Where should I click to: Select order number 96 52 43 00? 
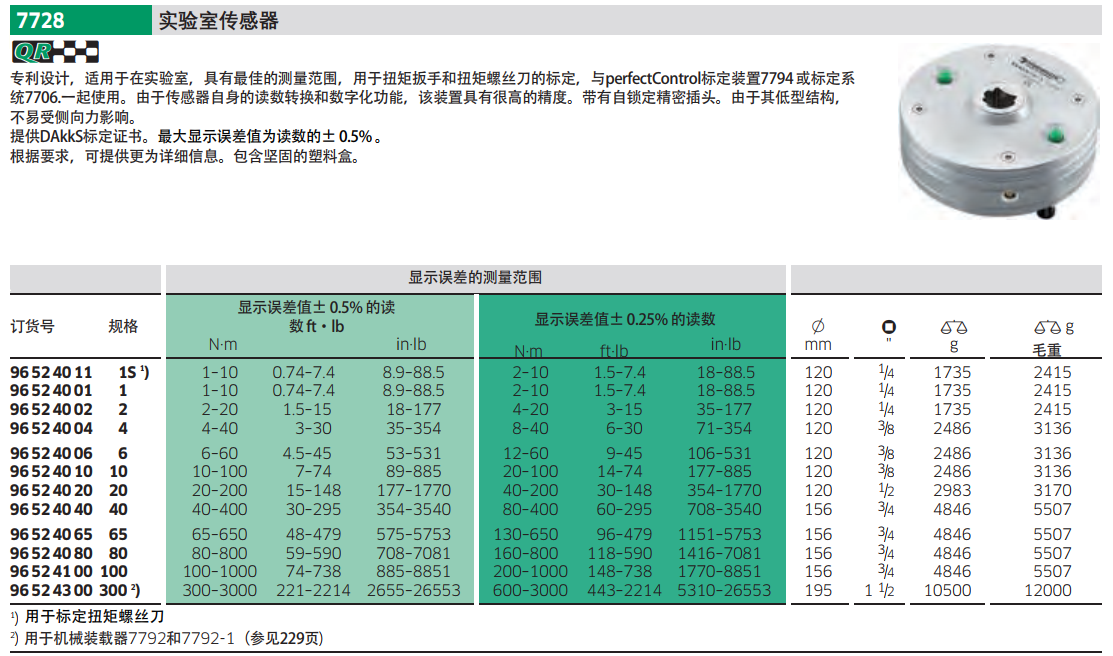[x=50, y=590]
